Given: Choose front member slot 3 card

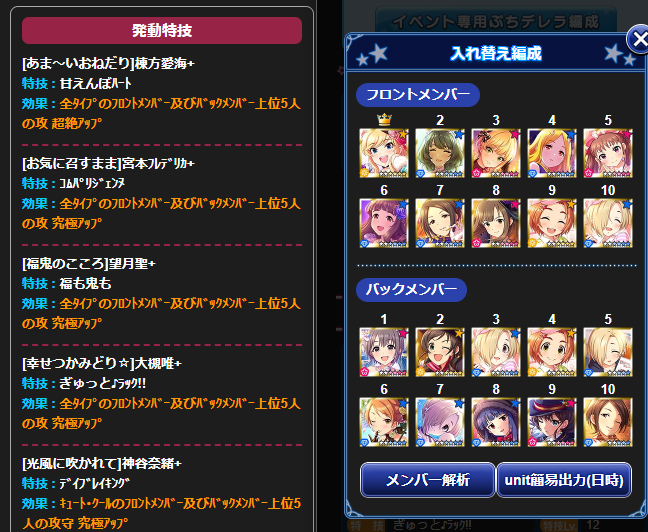Looking at the screenshot, I should click(x=496, y=153).
